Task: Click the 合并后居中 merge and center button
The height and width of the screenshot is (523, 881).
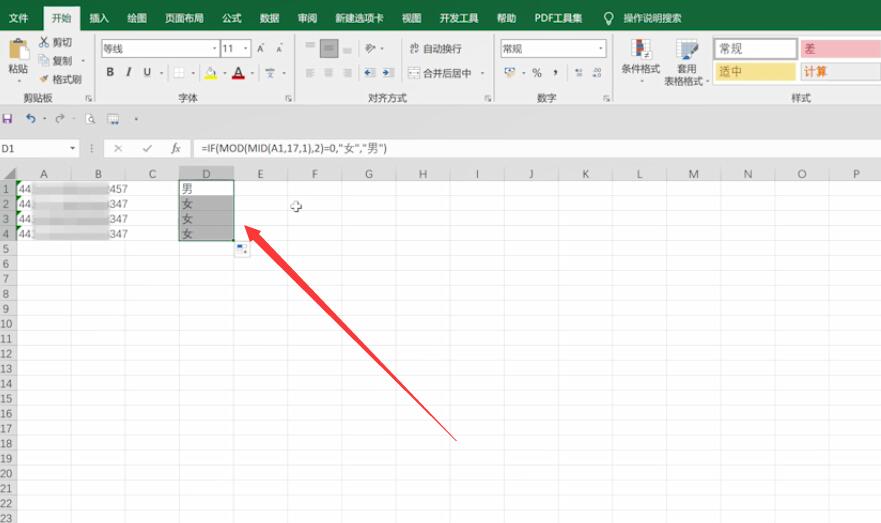Action: (440, 73)
